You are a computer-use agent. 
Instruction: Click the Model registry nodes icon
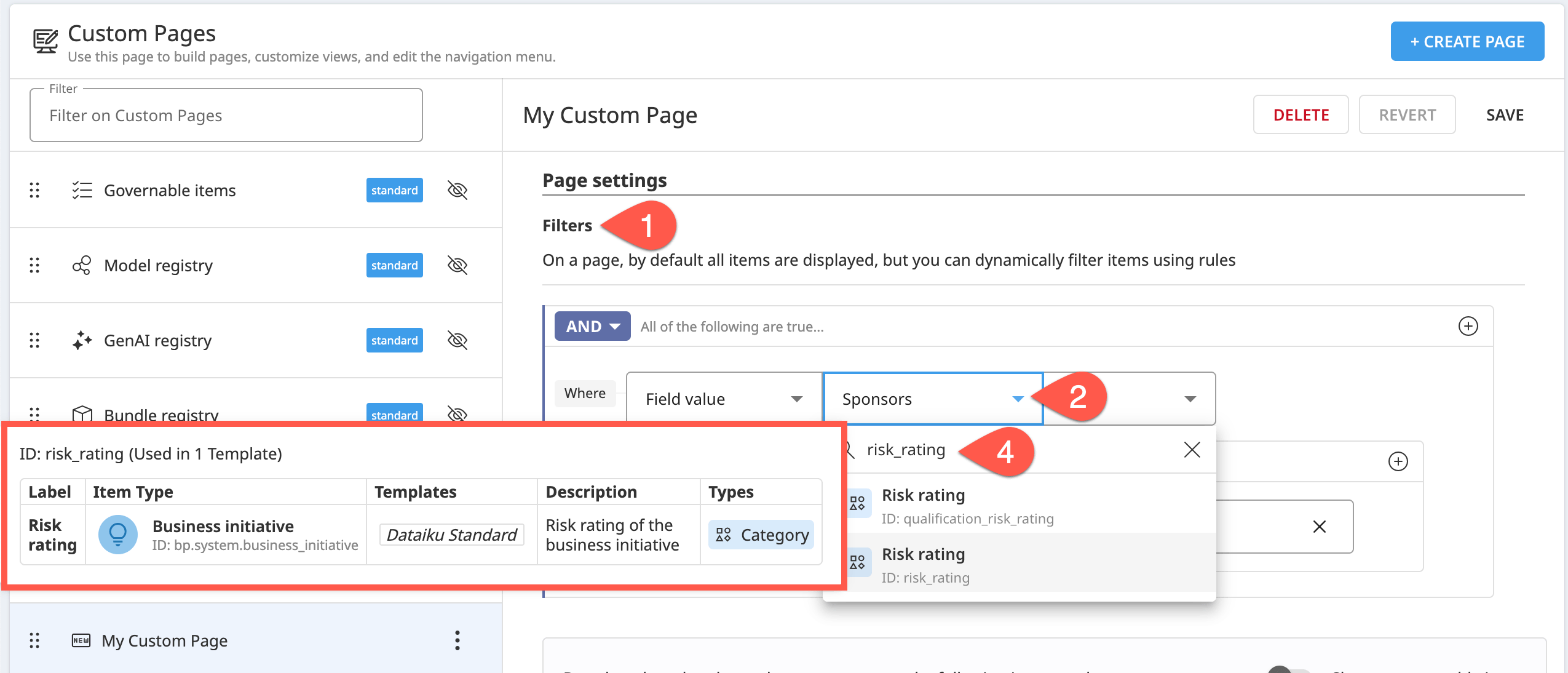tap(81, 265)
